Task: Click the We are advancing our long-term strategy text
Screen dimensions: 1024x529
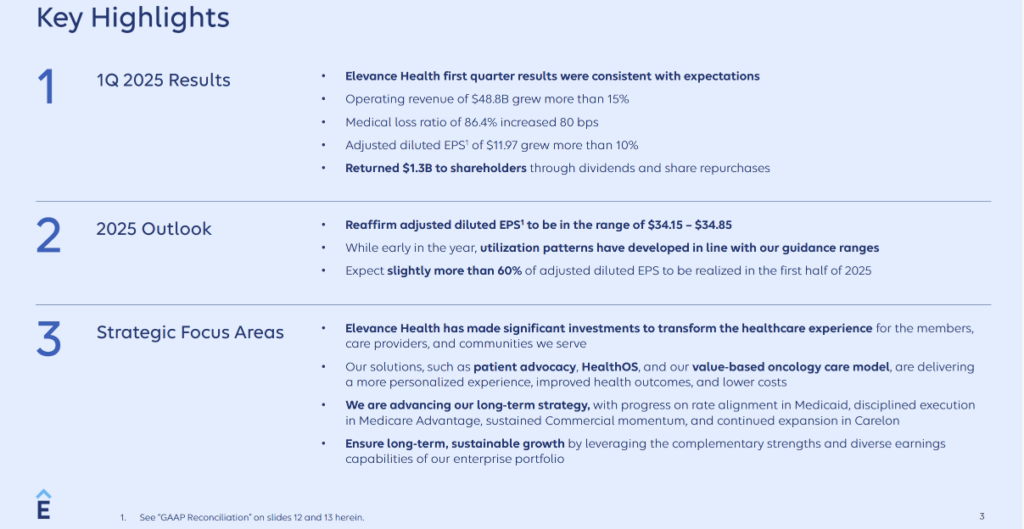Action: click(468, 405)
